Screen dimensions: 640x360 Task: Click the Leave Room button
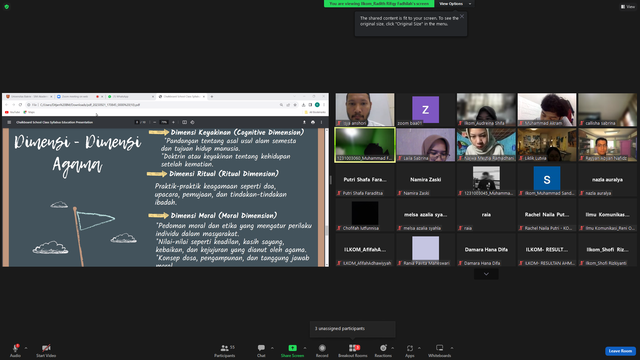[620, 351]
